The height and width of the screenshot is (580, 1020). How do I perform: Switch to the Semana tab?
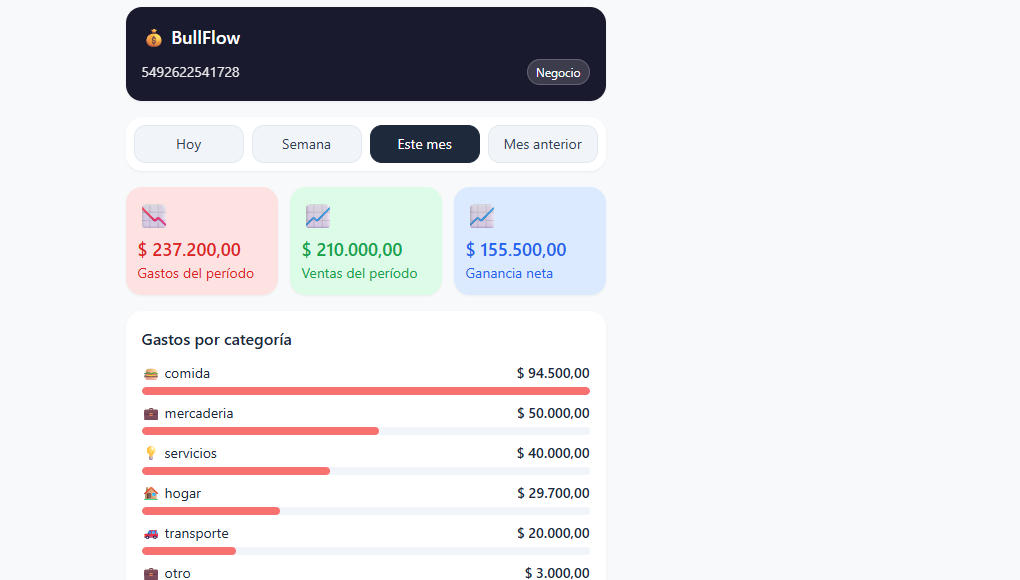tap(306, 144)
